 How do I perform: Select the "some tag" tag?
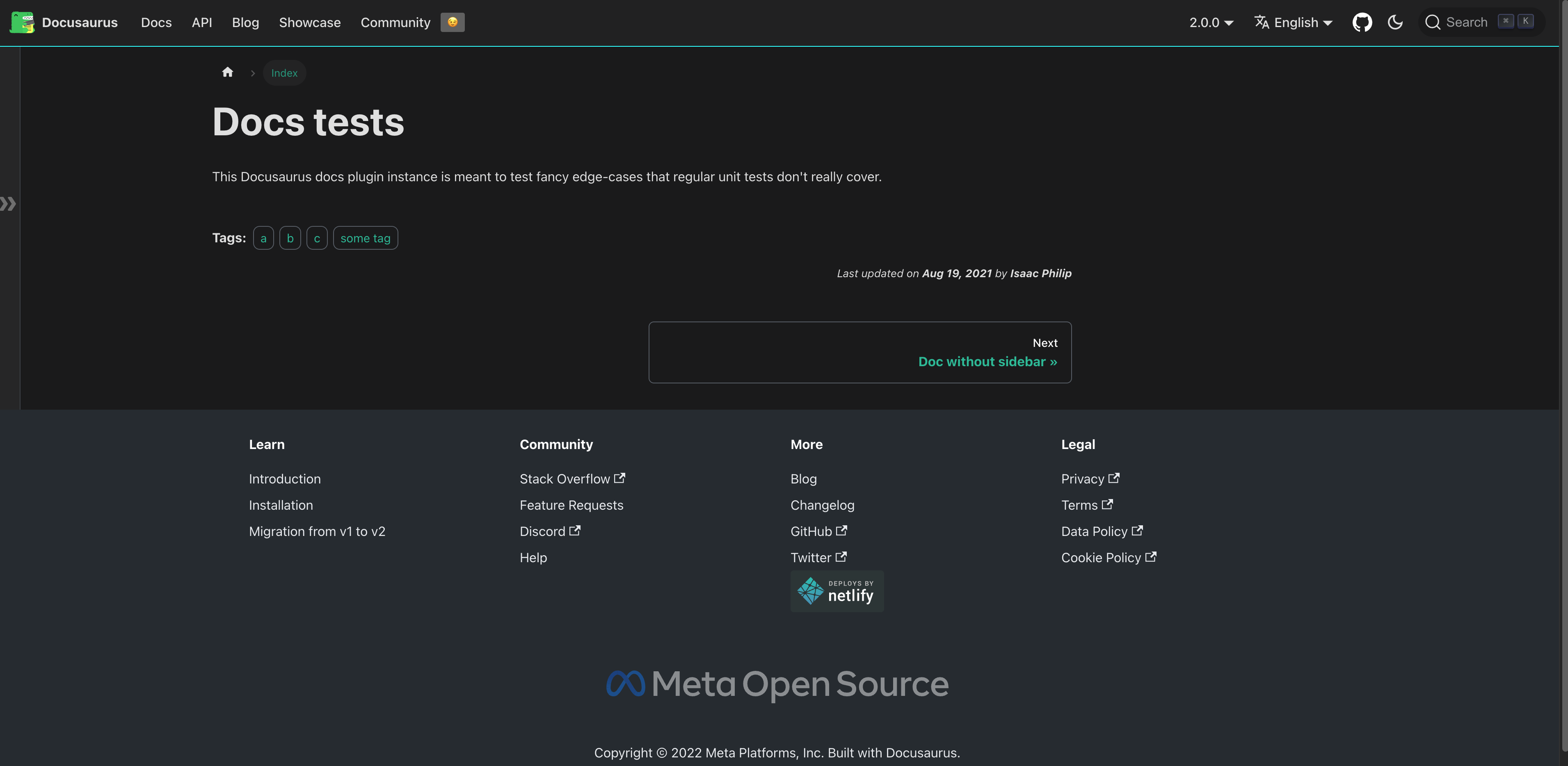coord(365,238)
